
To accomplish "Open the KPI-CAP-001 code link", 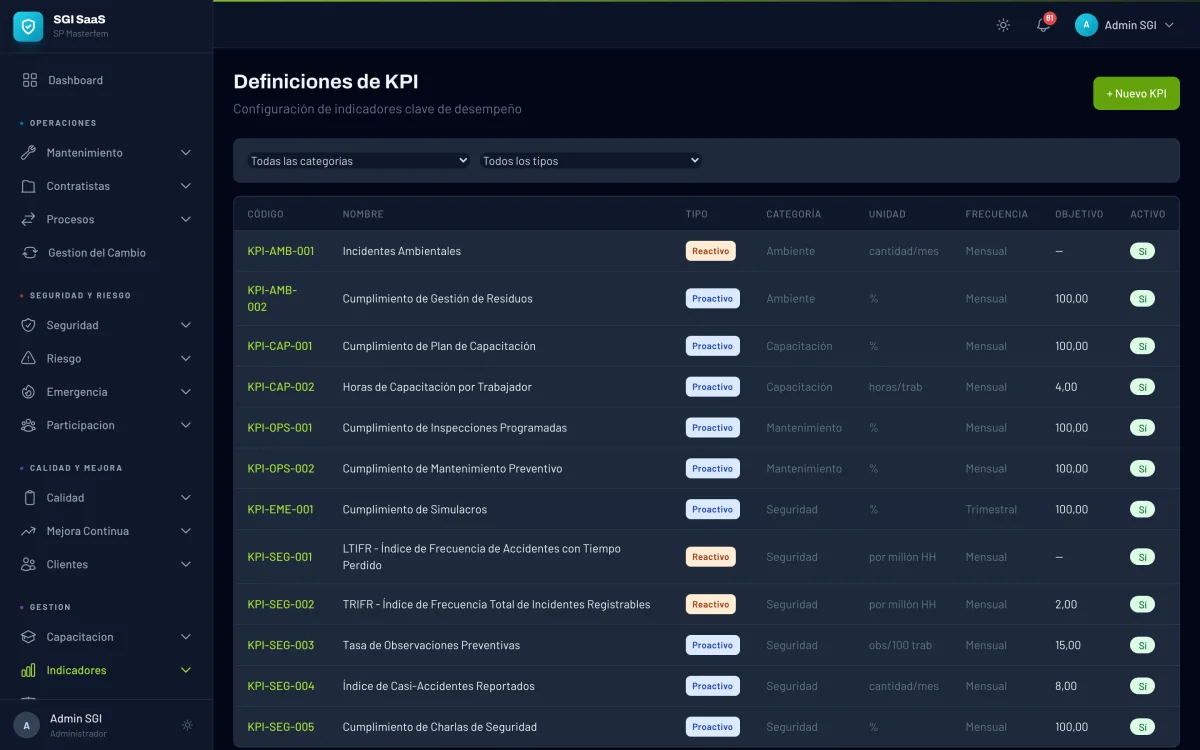I will pos(281,345).
